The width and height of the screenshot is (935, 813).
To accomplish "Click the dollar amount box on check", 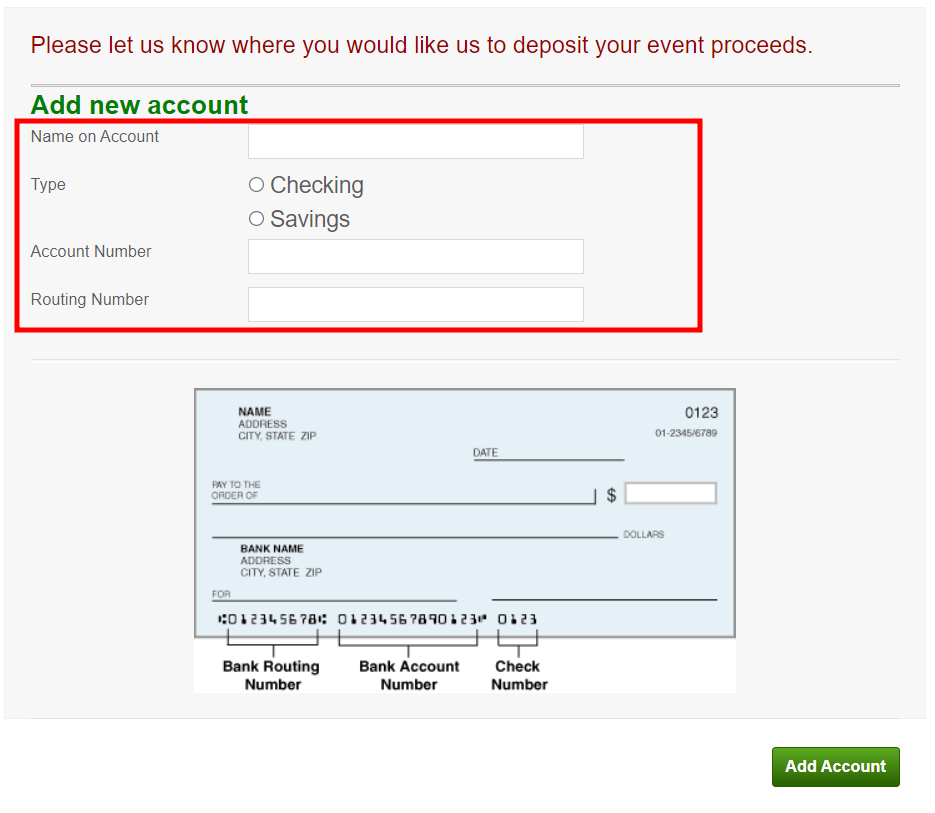I will [670, 493].
